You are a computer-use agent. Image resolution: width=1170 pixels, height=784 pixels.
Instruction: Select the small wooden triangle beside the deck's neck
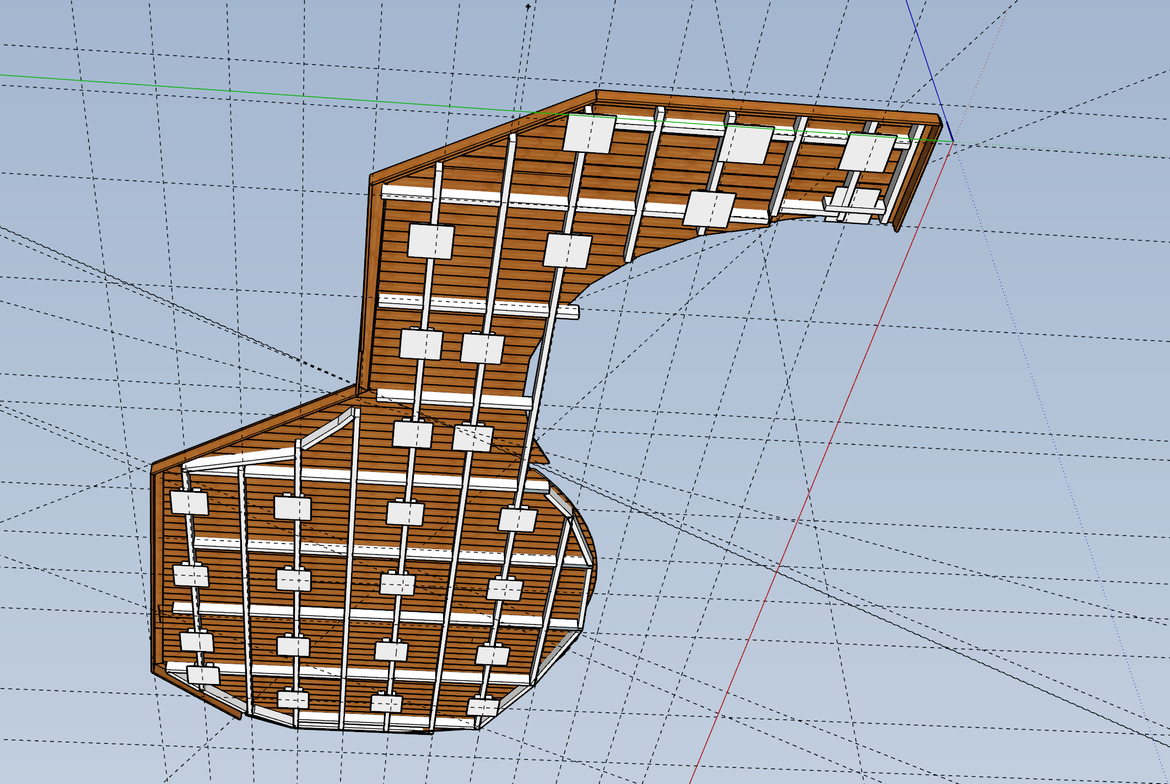pyautogui.click(x=538, y=455)
